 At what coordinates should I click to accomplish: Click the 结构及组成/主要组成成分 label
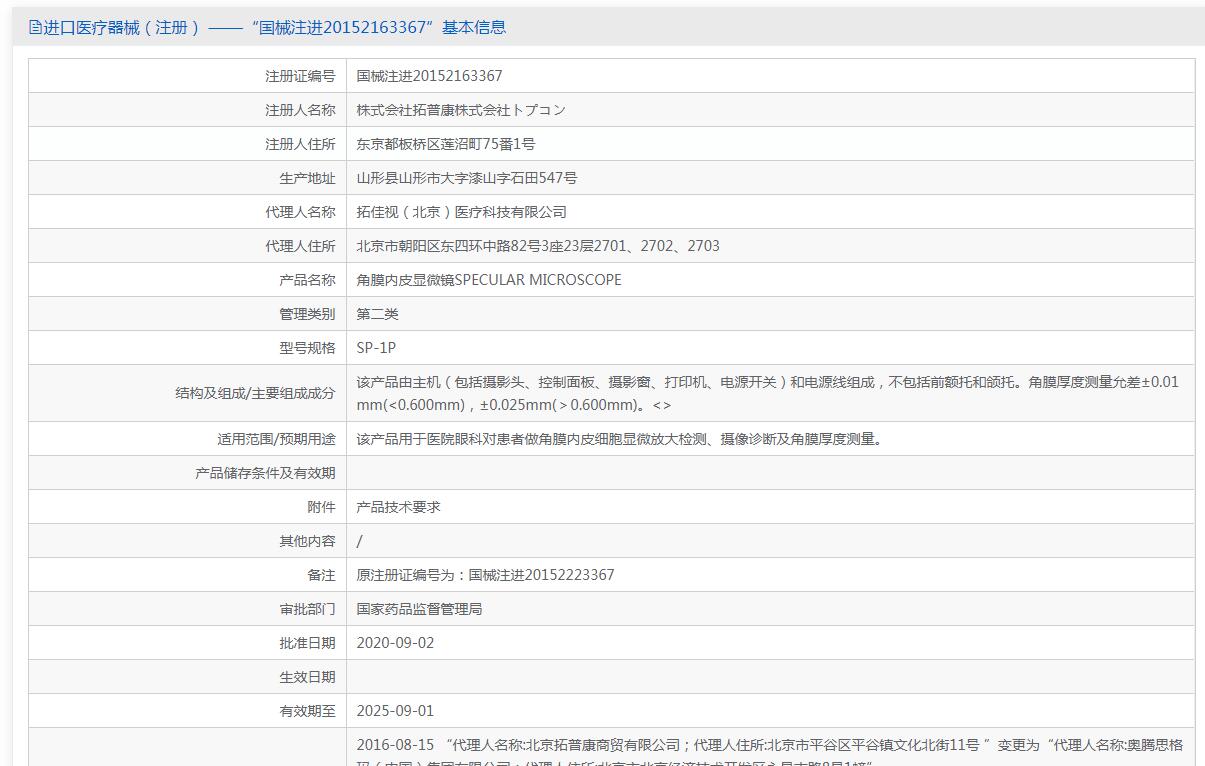(x=255, y=393)
